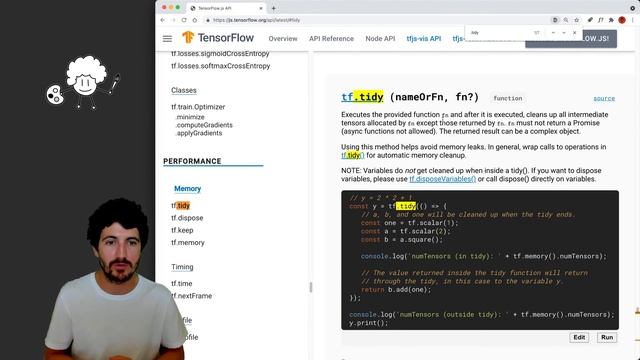Open the extensions puzzle icon
The image size is (640, 360).
point(611,20)
